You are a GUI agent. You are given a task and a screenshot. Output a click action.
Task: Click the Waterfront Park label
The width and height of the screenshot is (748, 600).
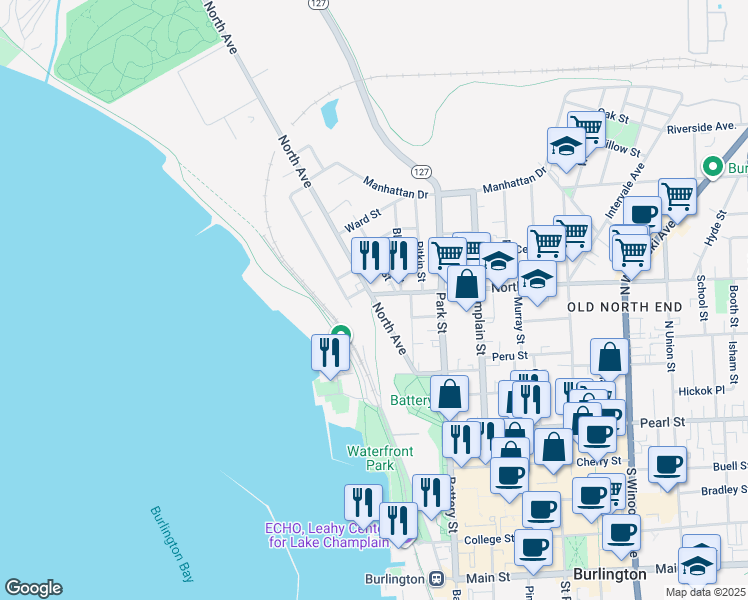(x=380, y=458)
